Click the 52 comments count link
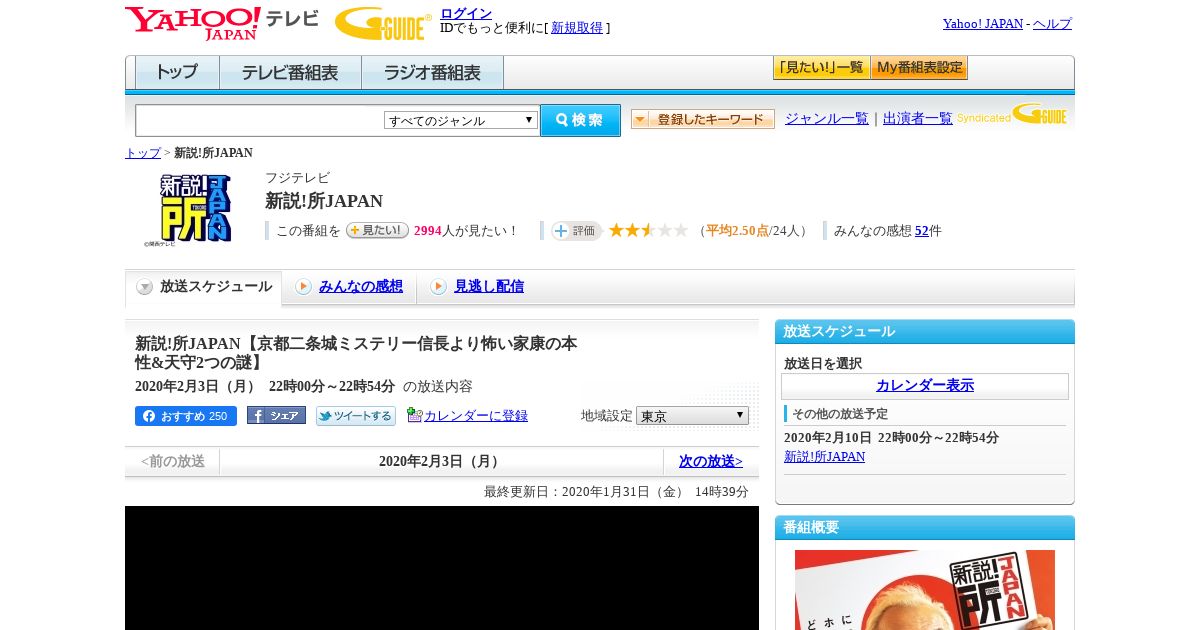This screenshot has height=630, width=1200. coord(922,231)
